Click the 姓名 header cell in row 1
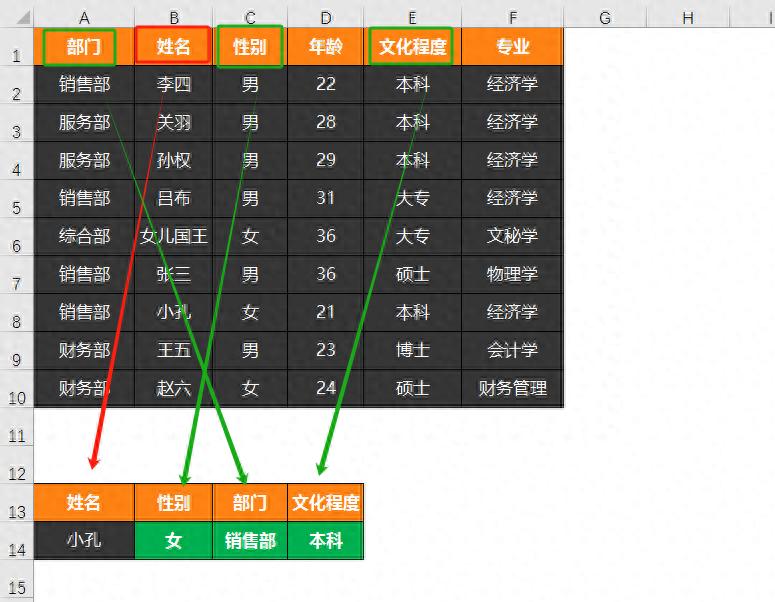Screen dimensions: 775x602 173,46
